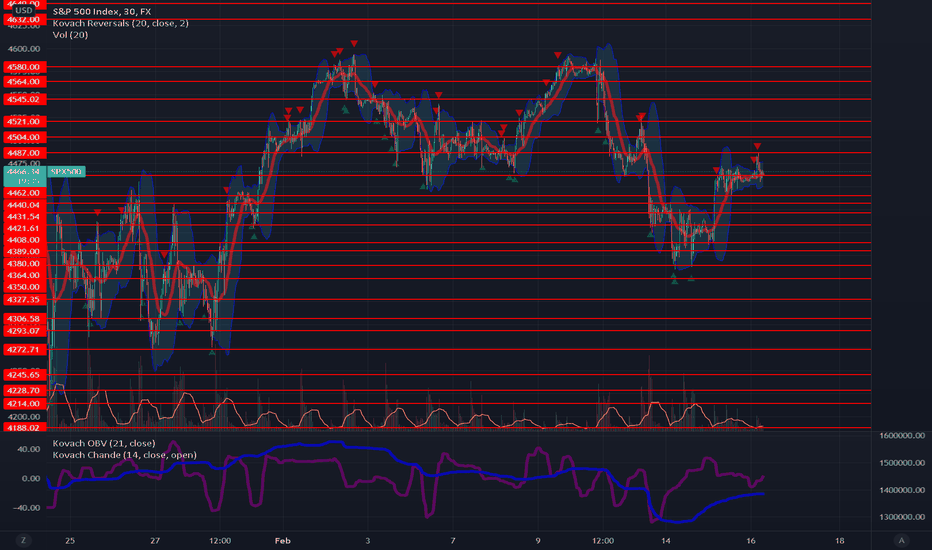Click the -40.00 Chande scale value
This screenshot has height=550, width=932.
click(28, 508)
